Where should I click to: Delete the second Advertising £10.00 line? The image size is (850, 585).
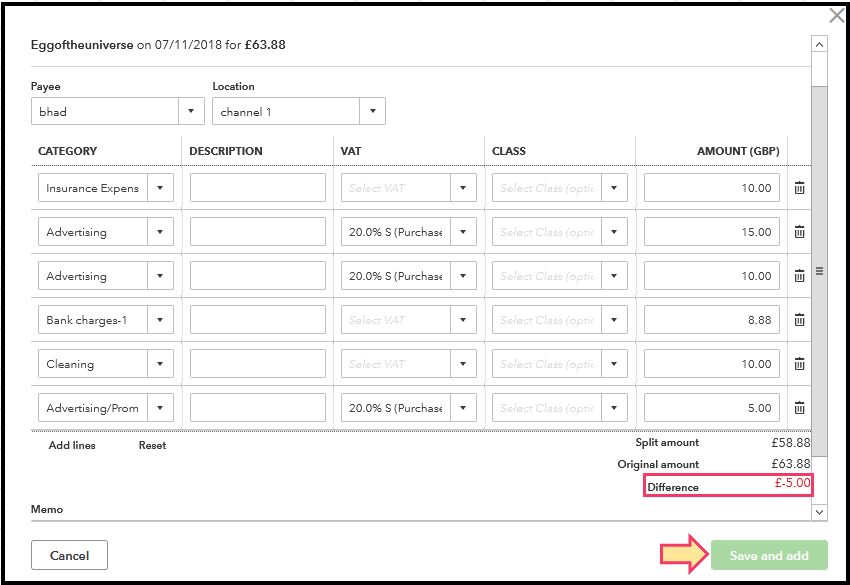coord(799,276)
